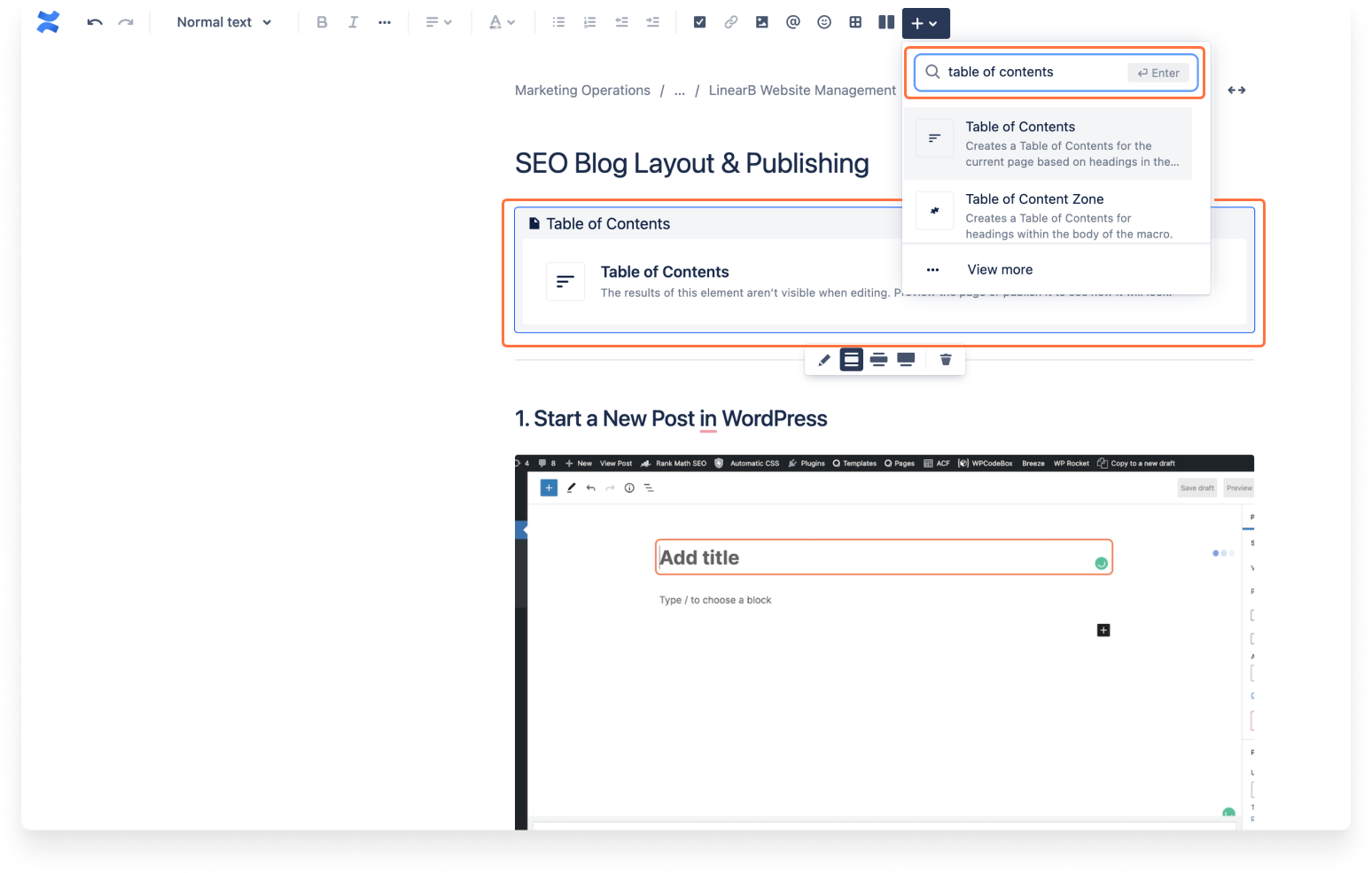Insert a table from the toolbar
The height and width of the screenshot is (873, 1372).
(855, 22)
